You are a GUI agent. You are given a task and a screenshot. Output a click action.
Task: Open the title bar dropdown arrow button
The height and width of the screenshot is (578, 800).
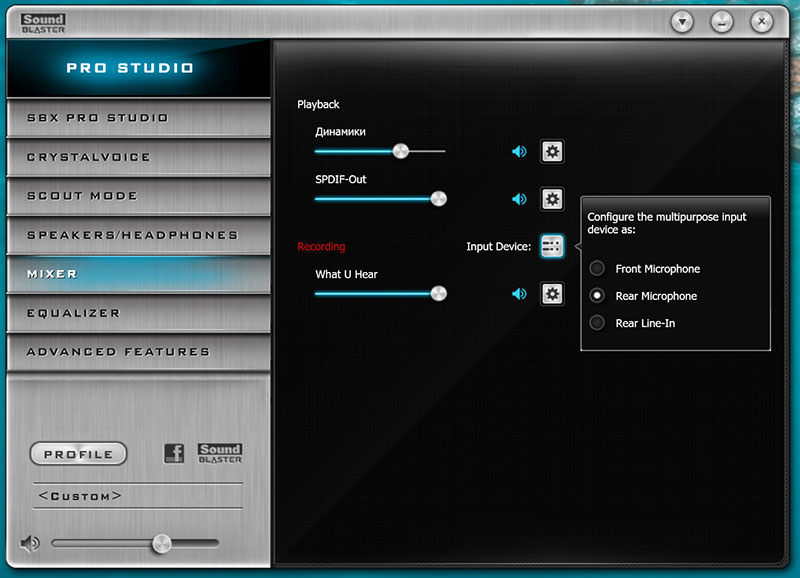pos(682,22)
